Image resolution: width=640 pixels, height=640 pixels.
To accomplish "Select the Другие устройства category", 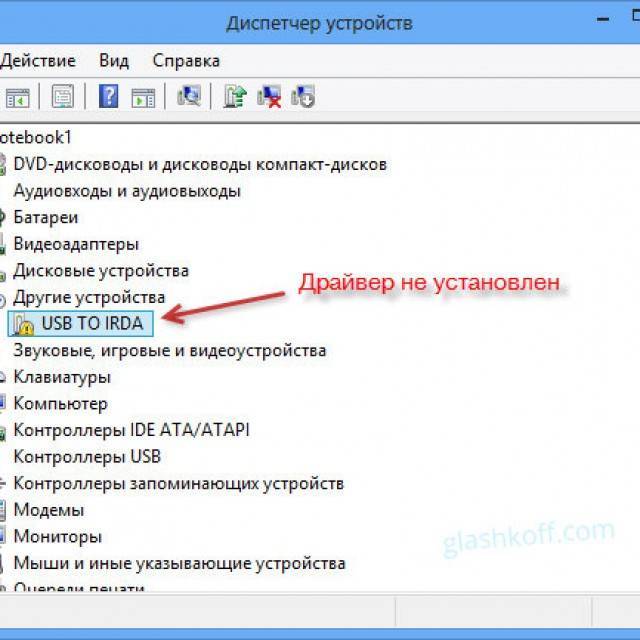I will click(x=89, y=297).
